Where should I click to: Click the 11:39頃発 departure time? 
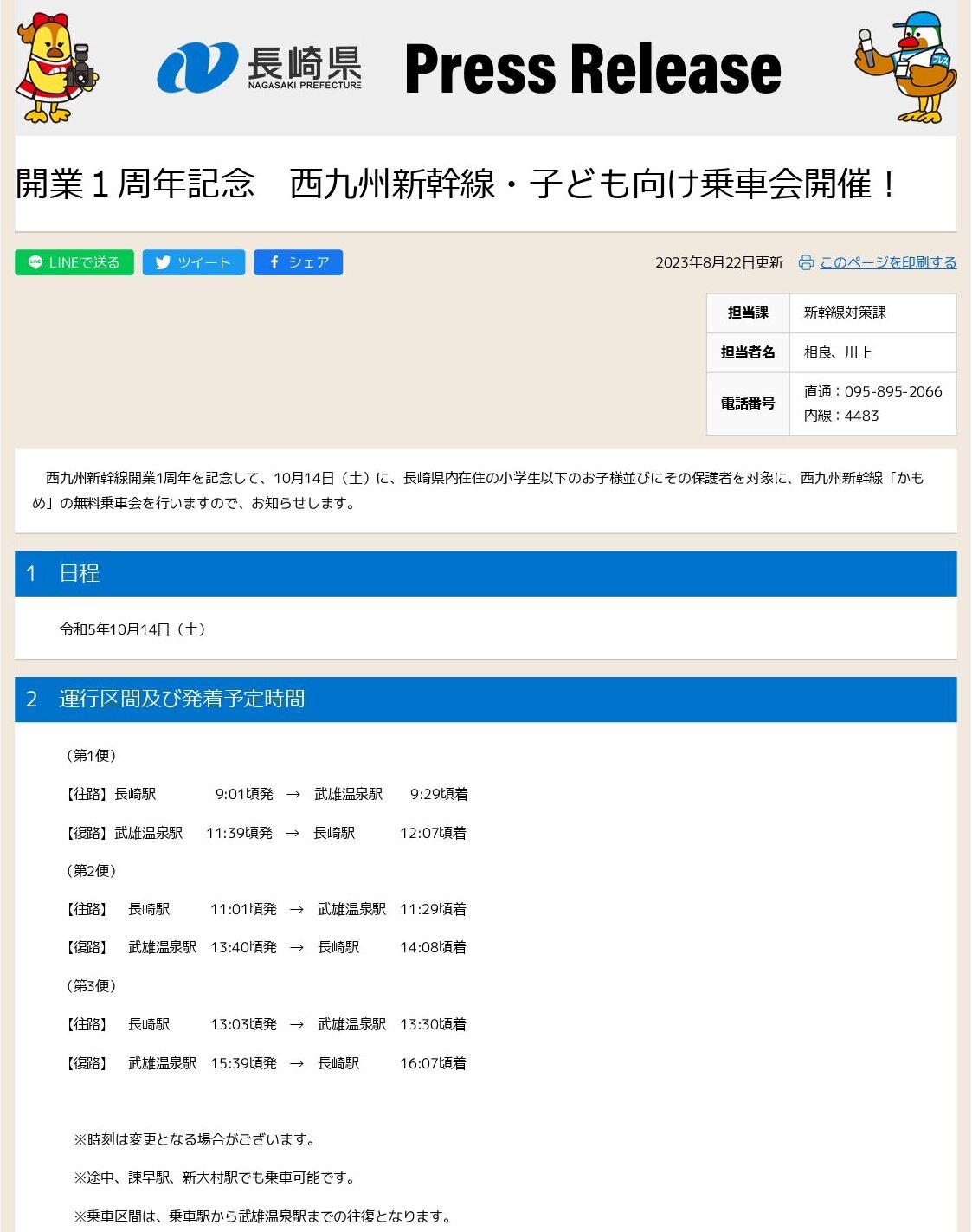point(239,833)
